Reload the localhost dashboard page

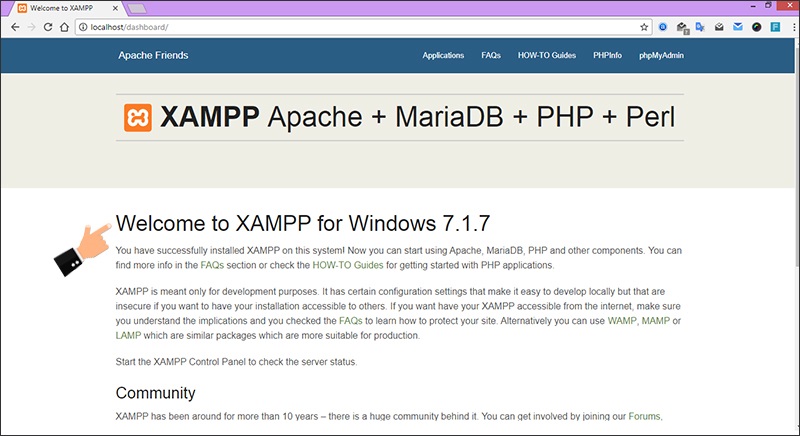(48, 27)
